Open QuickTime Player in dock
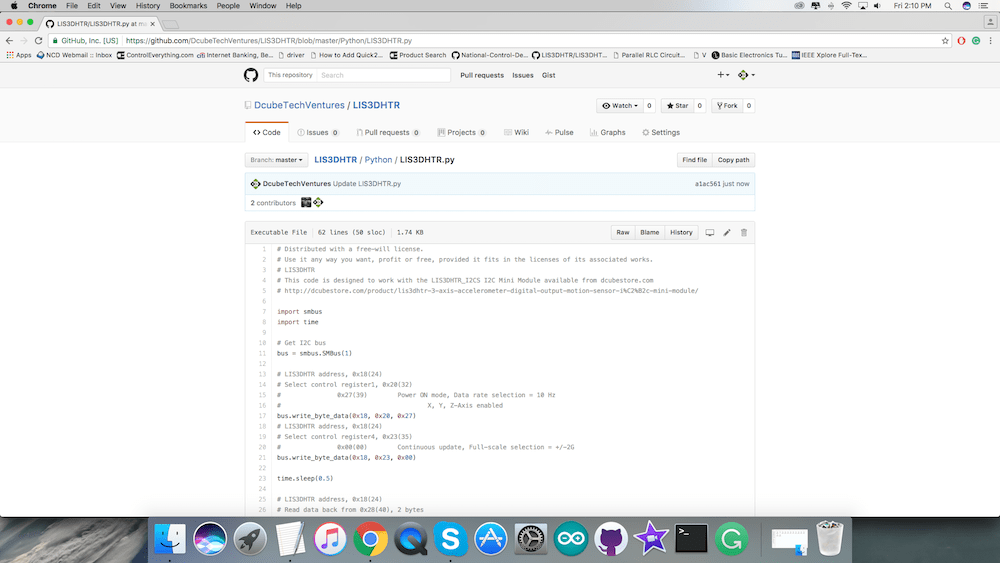The image size is (1000, 563). coord(411,539)
